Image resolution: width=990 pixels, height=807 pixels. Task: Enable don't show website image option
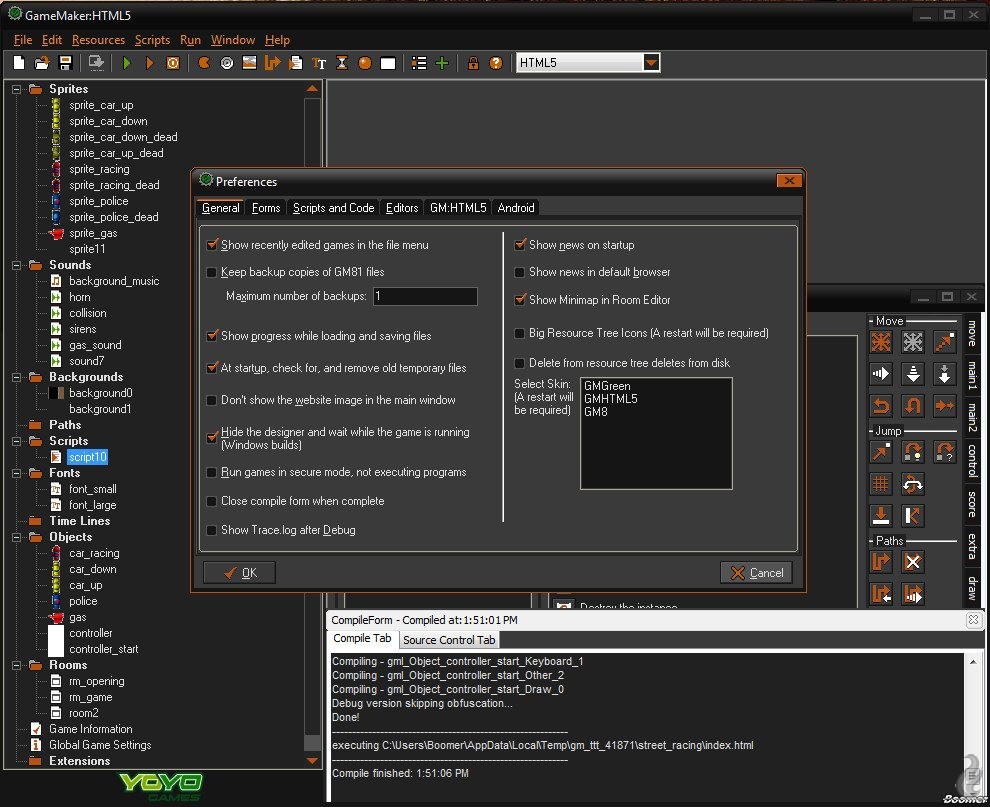pyautogui.click(x=212, y=400)
